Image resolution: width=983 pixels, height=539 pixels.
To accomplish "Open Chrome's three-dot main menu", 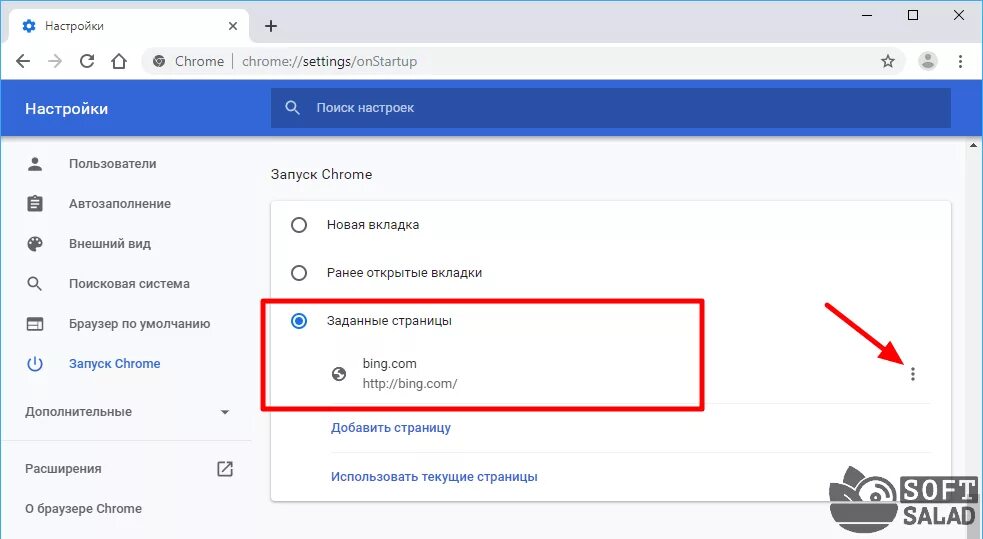I will (960, 61).
